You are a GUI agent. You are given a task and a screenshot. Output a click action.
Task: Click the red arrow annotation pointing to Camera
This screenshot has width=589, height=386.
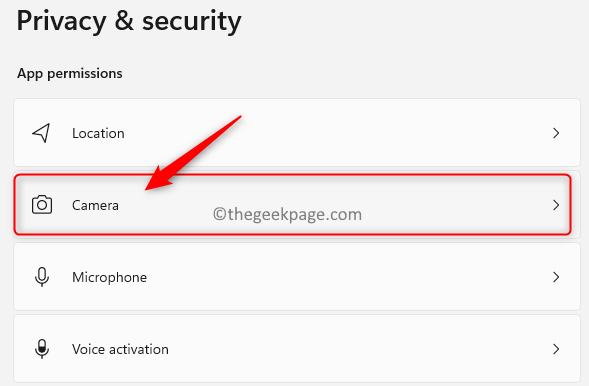point(193,152)
